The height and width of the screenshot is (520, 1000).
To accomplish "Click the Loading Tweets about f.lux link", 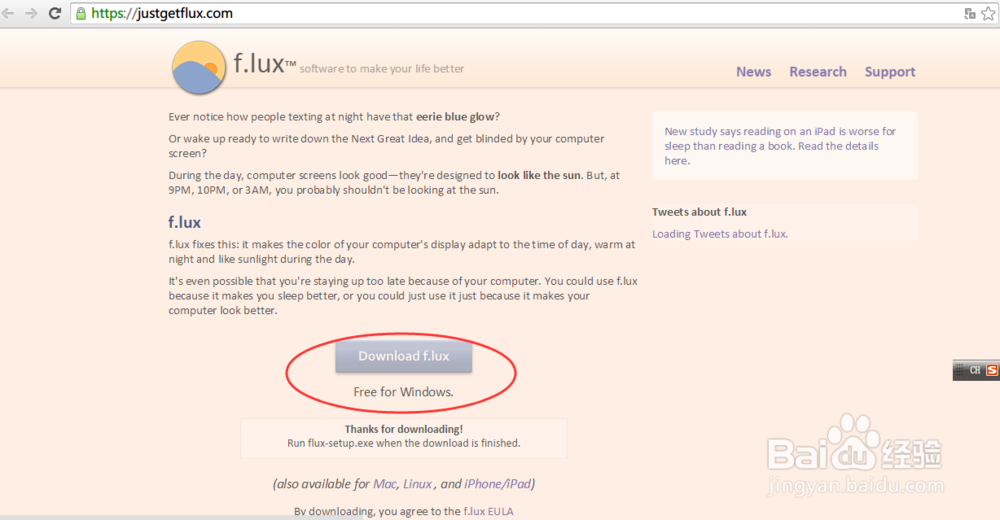I will [720, 234].
